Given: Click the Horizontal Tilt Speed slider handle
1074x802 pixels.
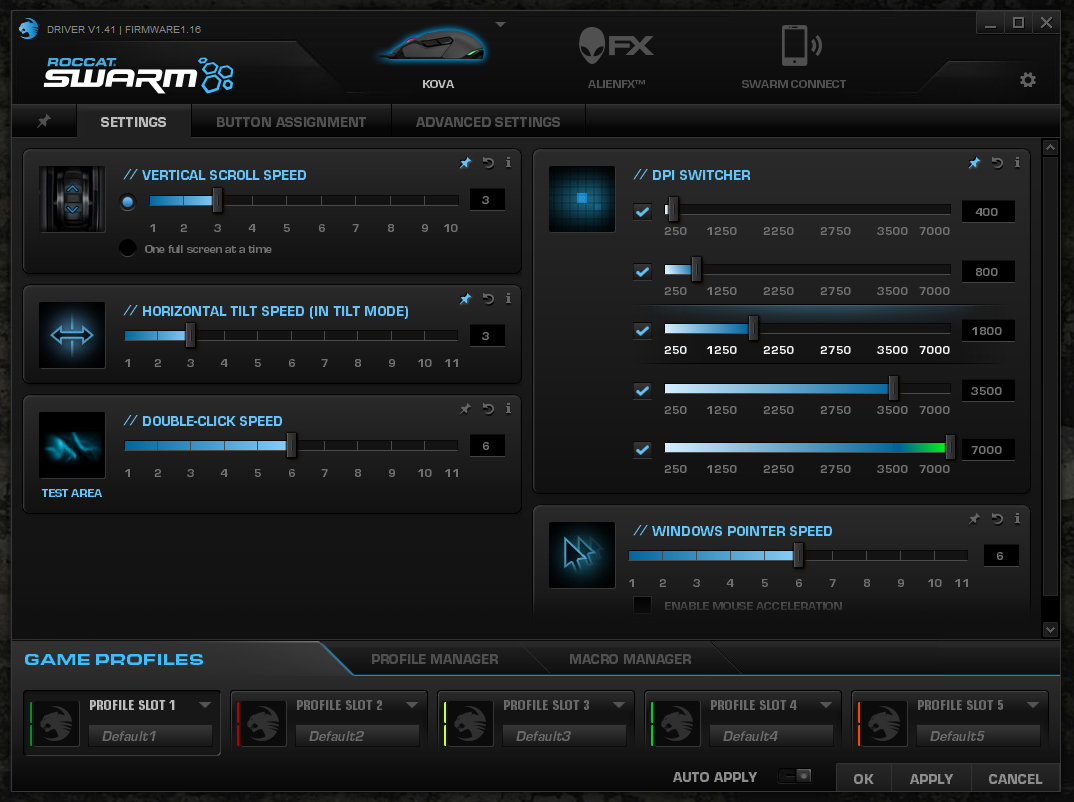Looking at the screenshot, I should click(190, 336).
